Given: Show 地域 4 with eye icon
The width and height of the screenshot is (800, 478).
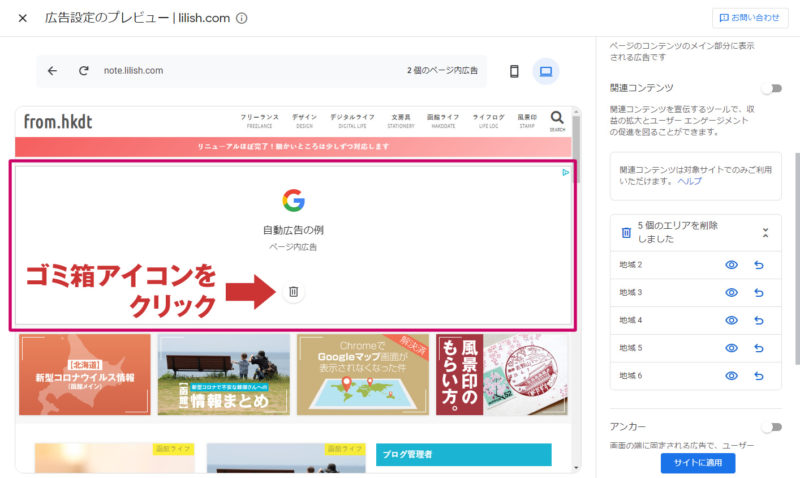Looking at the screenshot, I should coord(732,320).
